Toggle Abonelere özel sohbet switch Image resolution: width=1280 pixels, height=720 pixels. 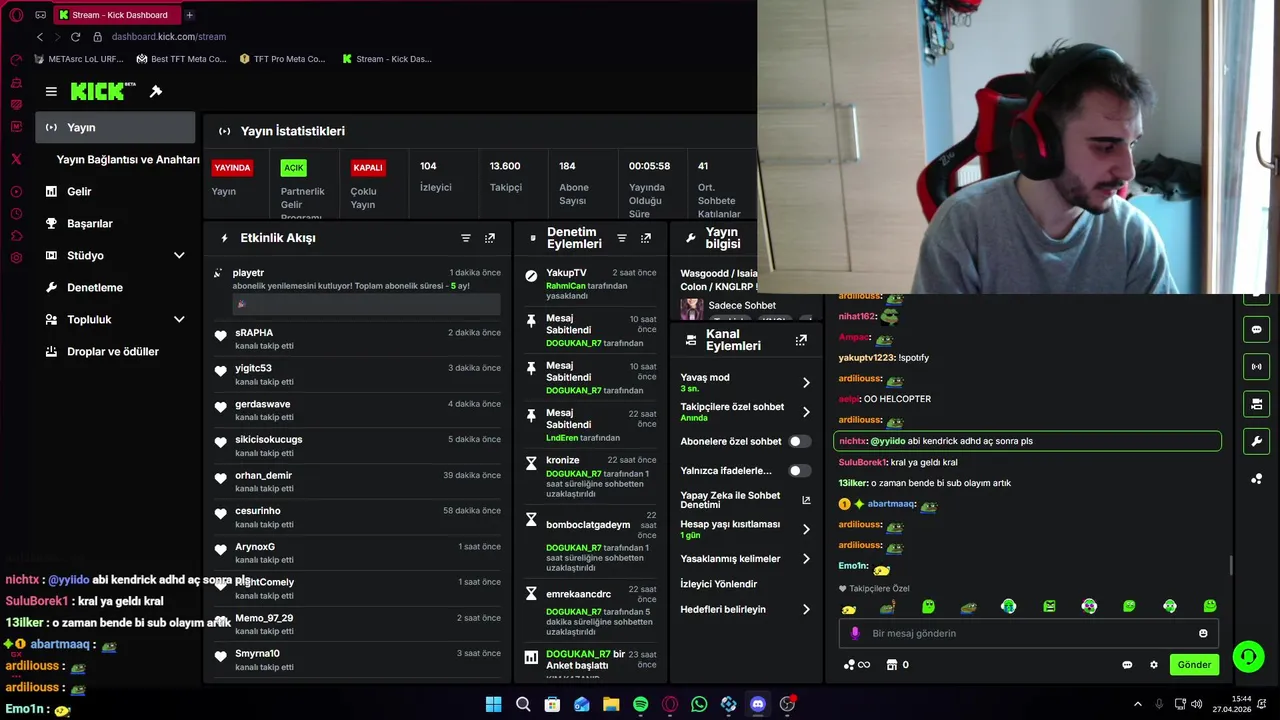point(799,441)
